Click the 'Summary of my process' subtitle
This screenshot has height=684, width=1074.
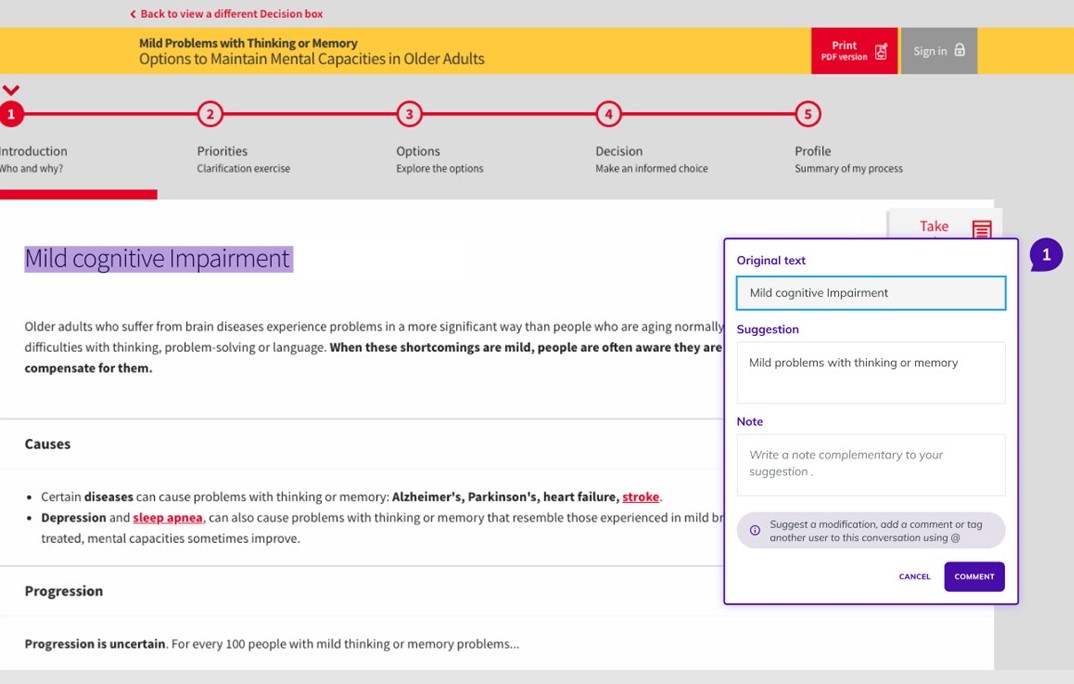click(x=849, y=168)
